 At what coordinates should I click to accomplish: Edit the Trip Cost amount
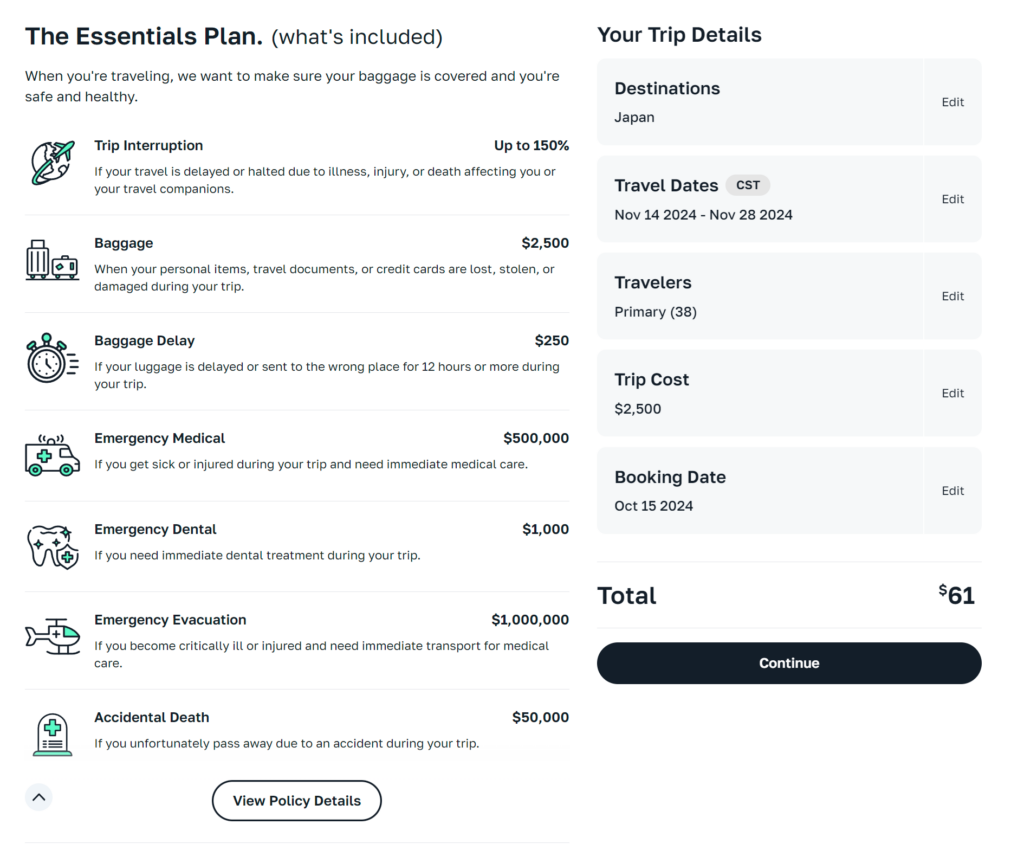click(952, 393)
